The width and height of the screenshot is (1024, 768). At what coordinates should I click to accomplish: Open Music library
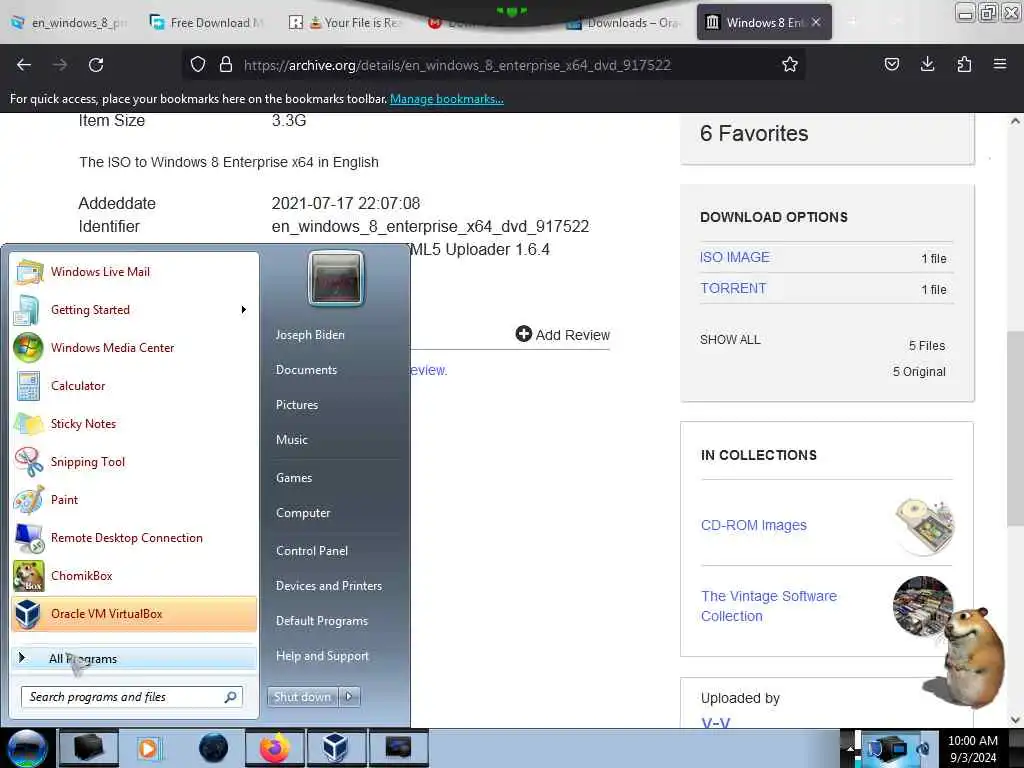tap(291, 440)
